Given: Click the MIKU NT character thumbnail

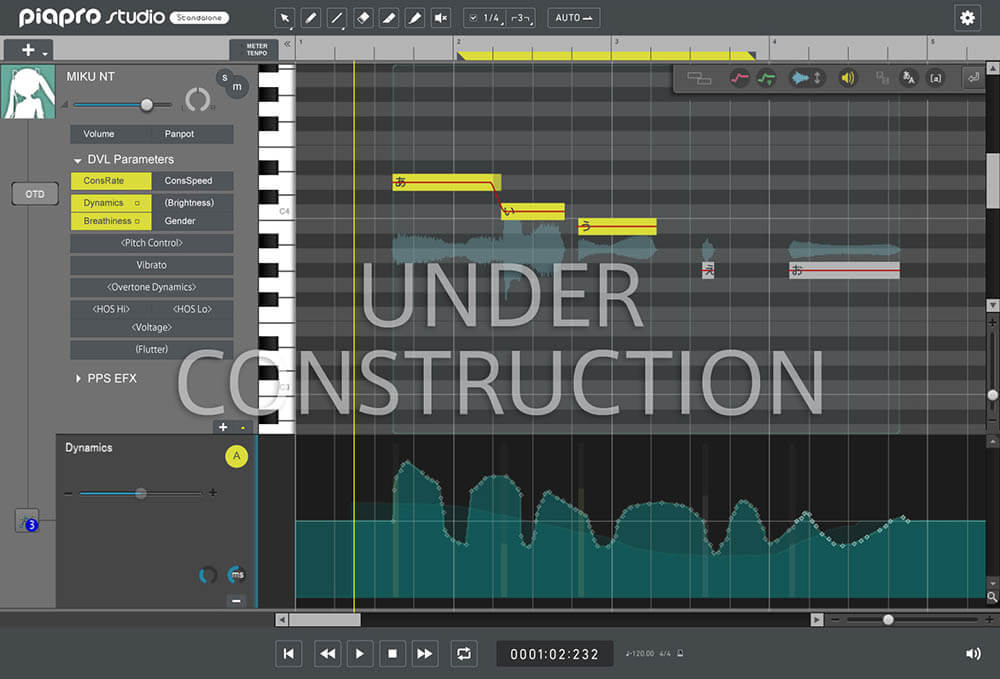Looking at the screenshot, I should (x=28, y=92).
